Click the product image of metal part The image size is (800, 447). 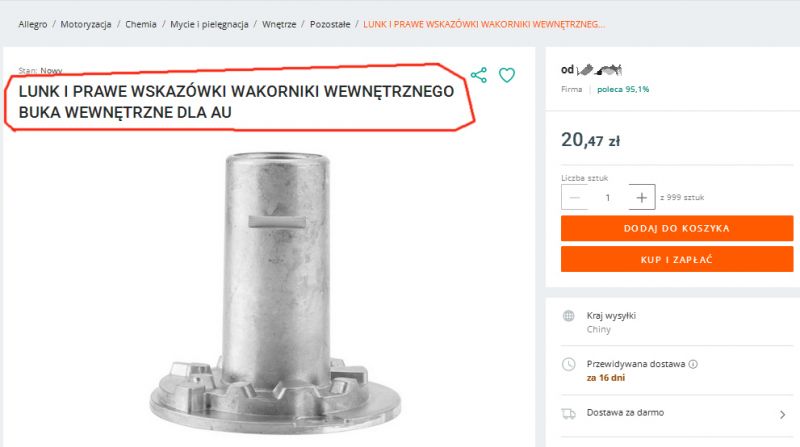pyautogui.click(x=276, y=293)
